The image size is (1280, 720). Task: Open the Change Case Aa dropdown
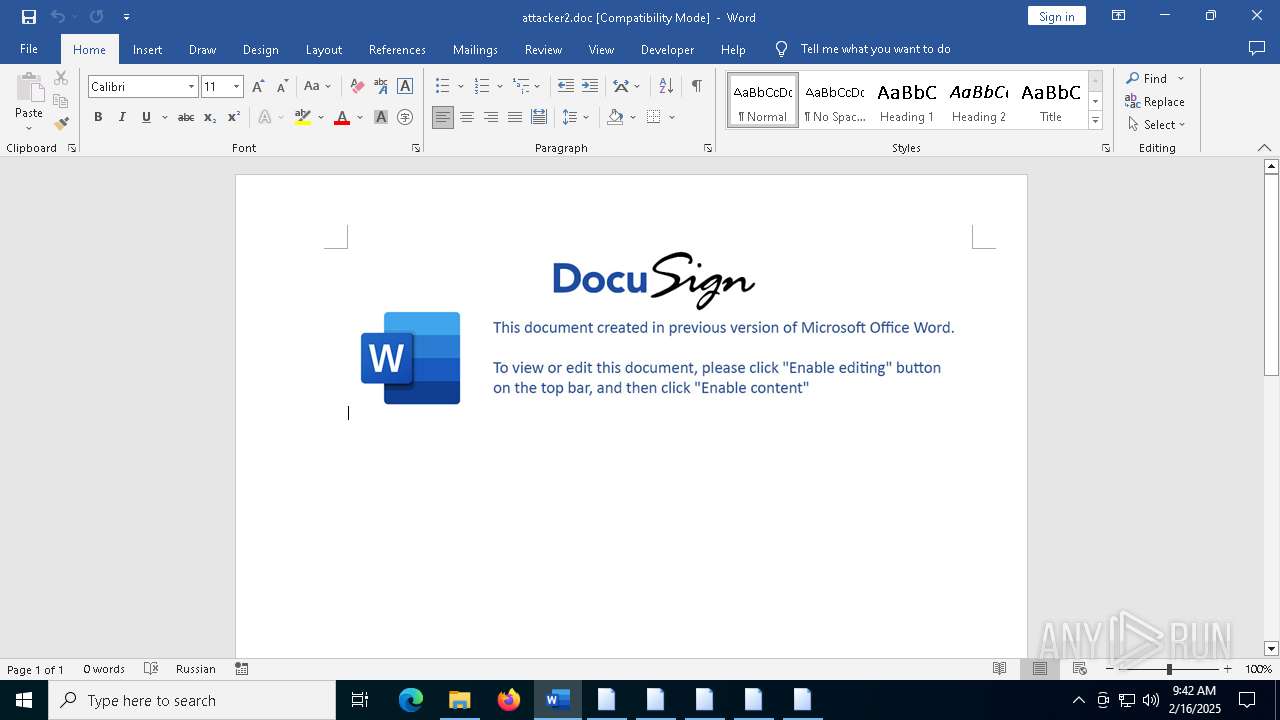[x=317, y=87]
